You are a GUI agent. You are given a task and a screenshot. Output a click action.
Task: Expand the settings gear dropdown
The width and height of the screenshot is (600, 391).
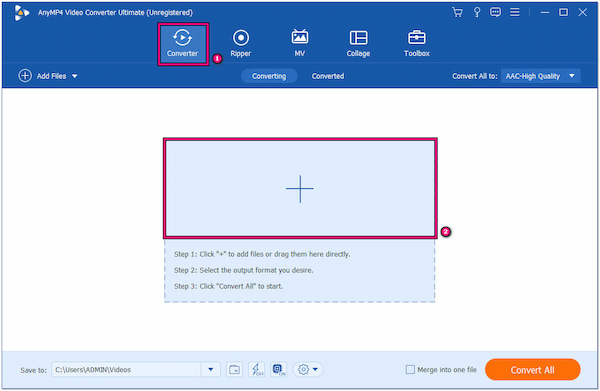point(308,370)
